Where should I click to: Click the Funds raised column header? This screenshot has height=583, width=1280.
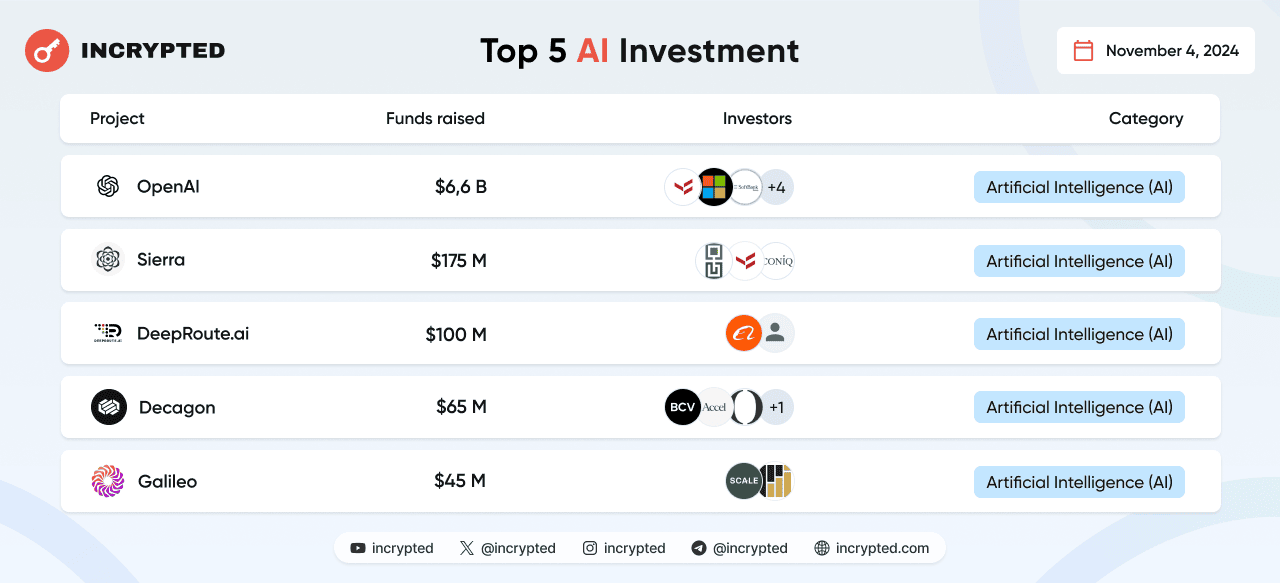click(435, 119)
